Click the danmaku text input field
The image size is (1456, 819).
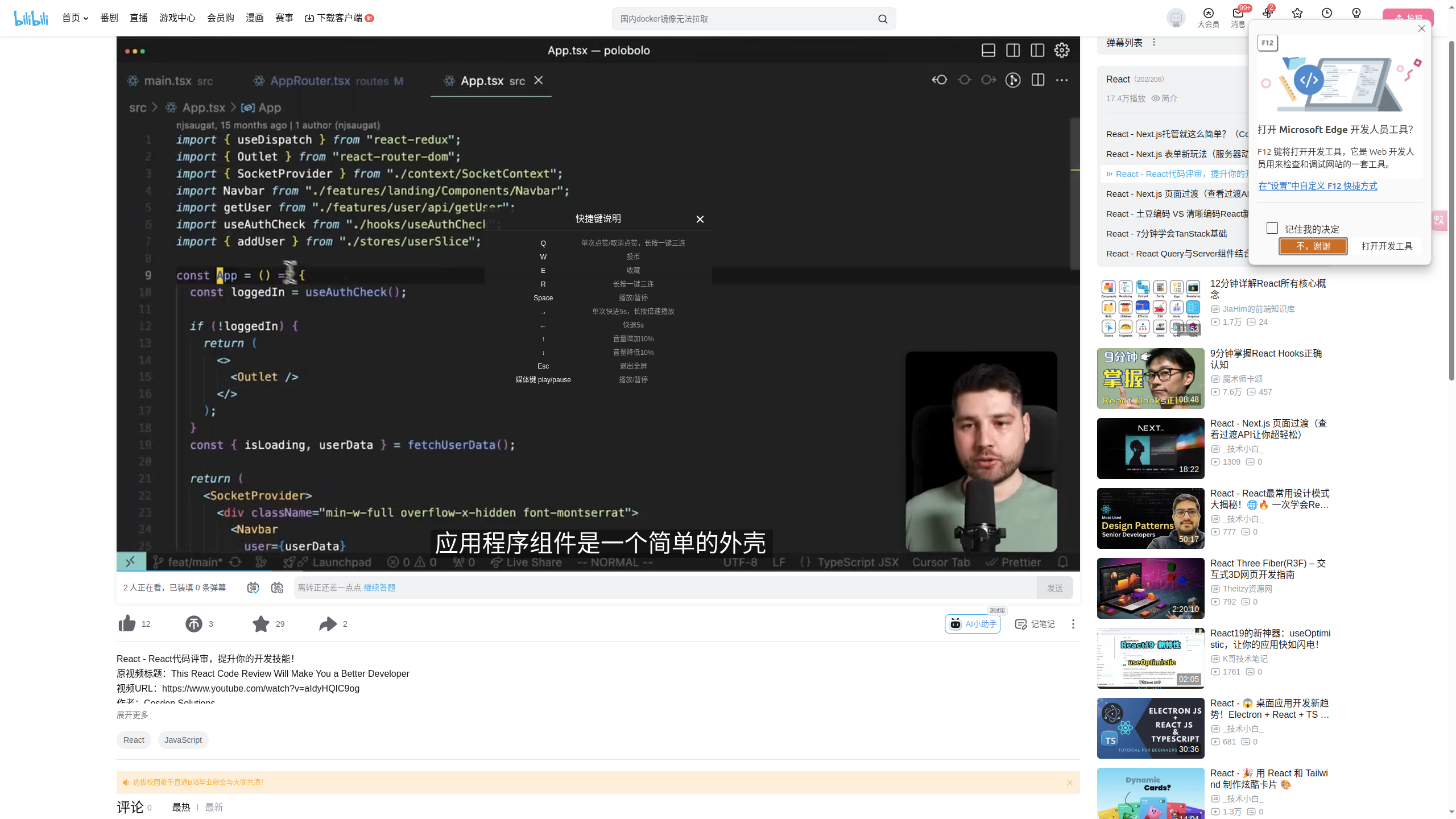665,588
